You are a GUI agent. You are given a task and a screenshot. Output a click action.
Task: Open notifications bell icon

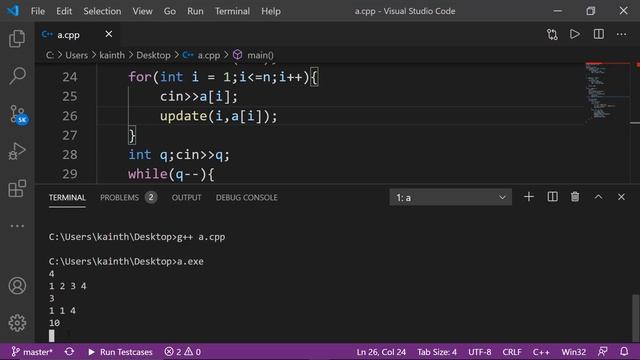624,352
